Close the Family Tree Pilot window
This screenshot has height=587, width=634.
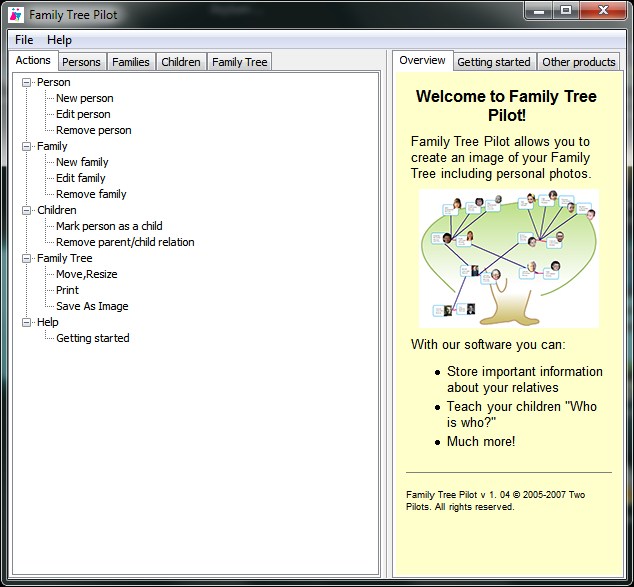[603, 10]
